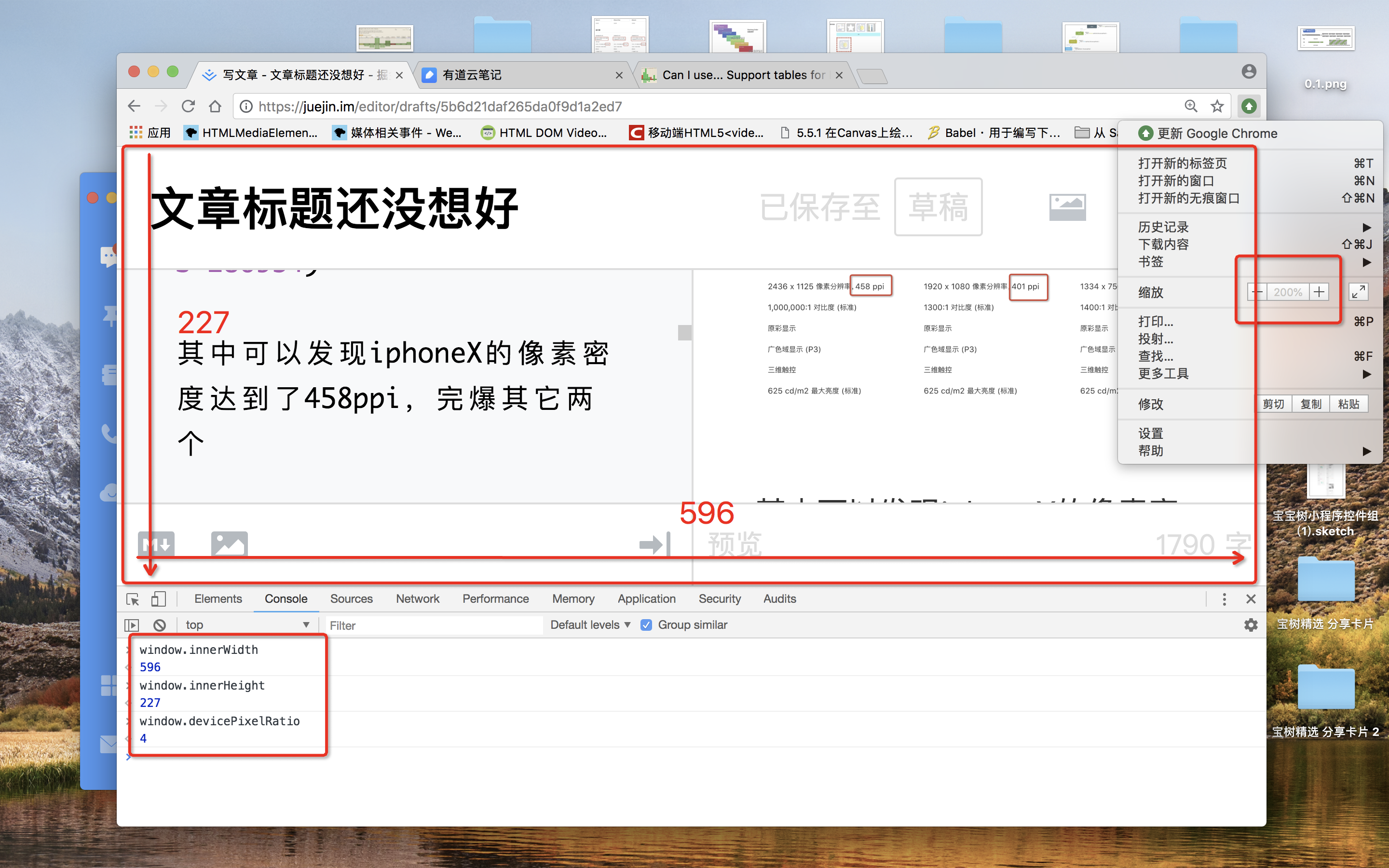Switch to the Memory tab

click(573, 599)
